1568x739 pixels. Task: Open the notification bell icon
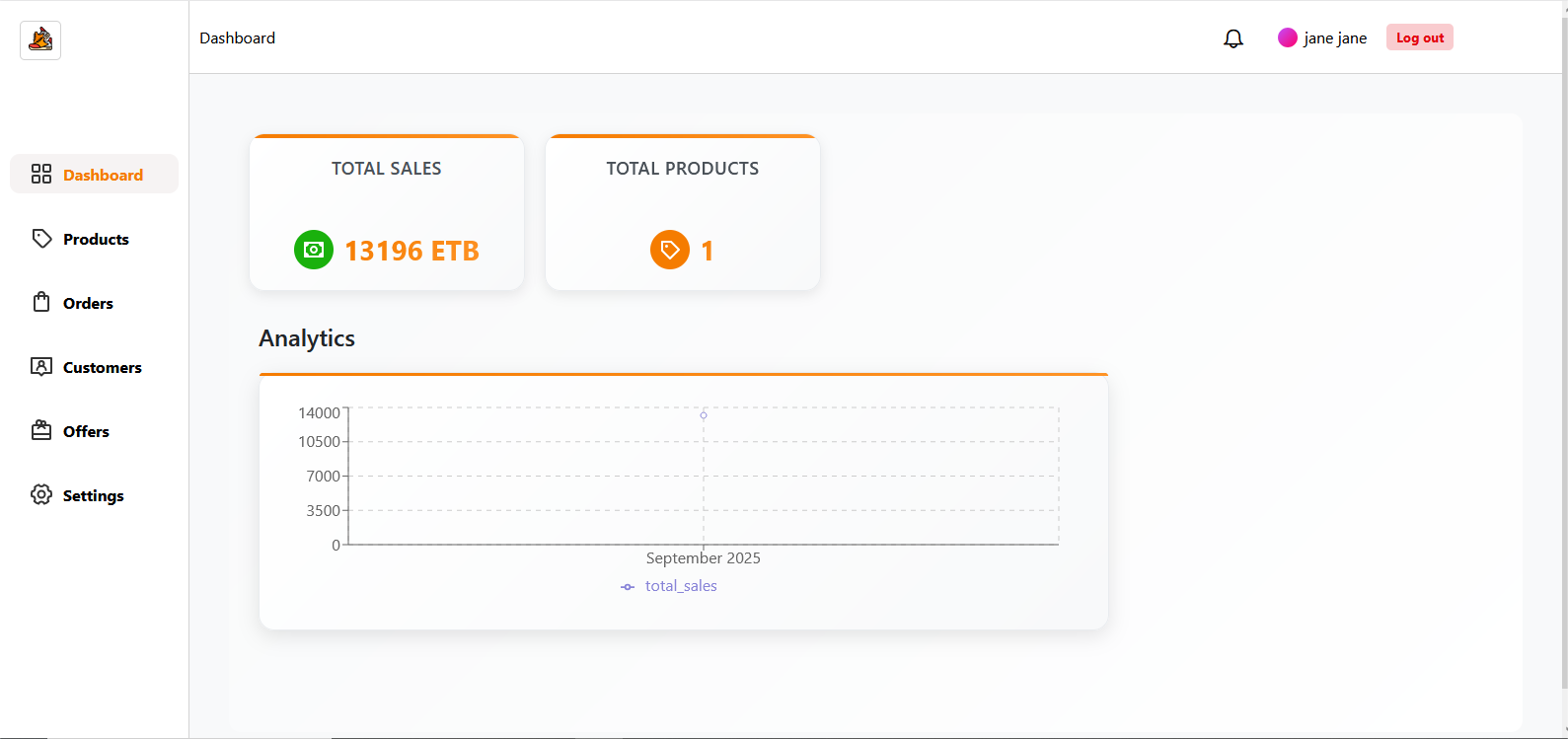tap(1232, 37)
